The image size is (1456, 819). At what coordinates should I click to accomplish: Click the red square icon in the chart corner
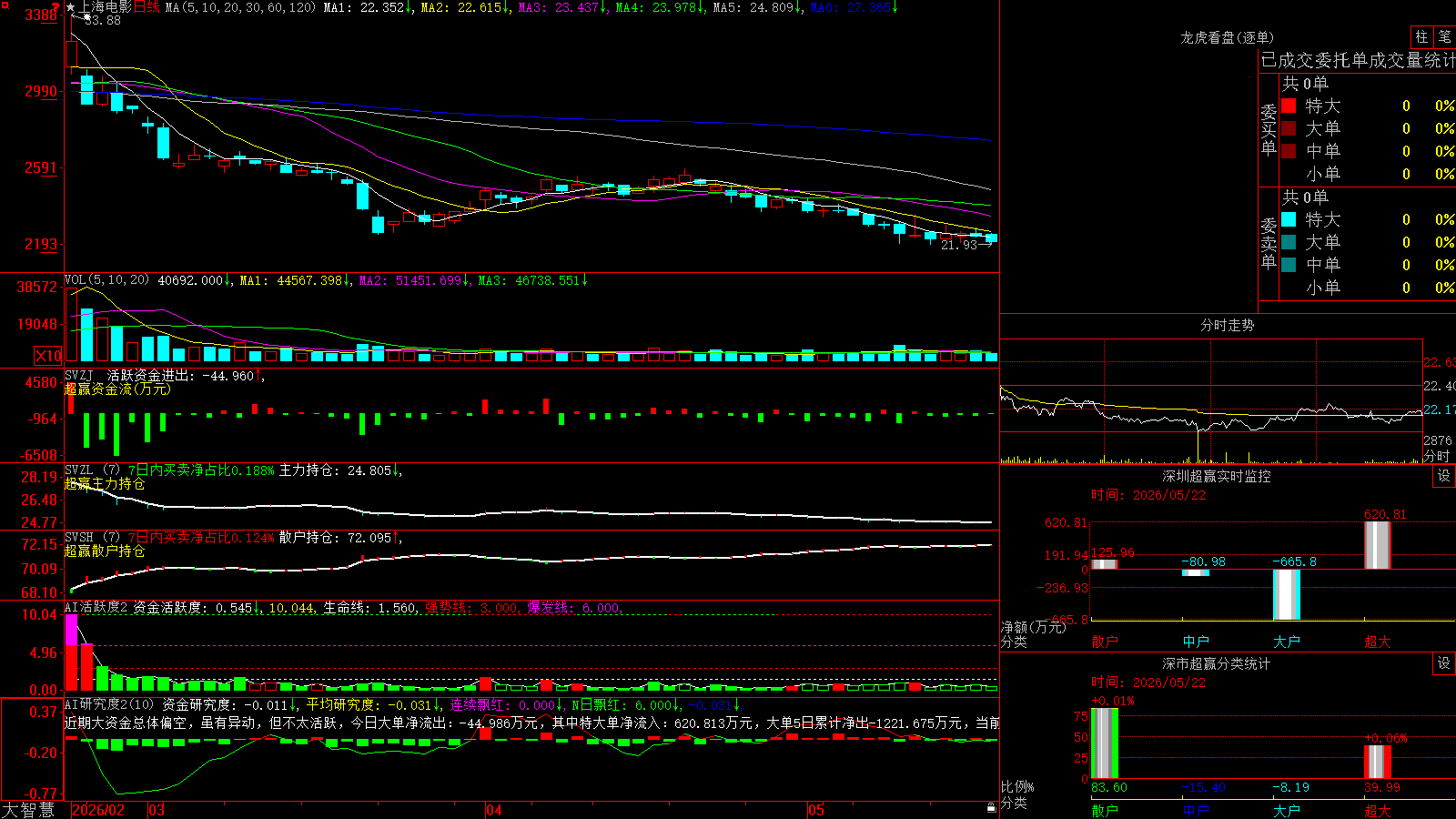pos(5,5)
